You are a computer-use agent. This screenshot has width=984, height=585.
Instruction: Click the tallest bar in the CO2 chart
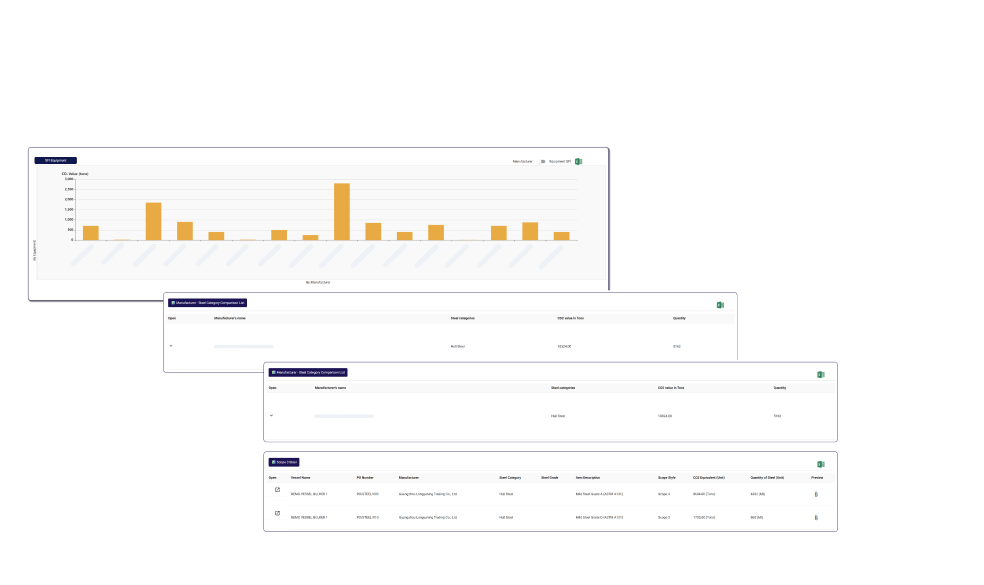click(342, 212)
